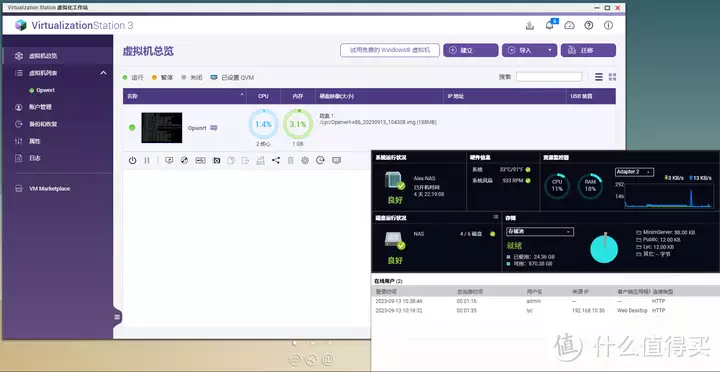
Task: Open VM settings with the gear icon
Action: pyautogui.click(x=305, y=160)
